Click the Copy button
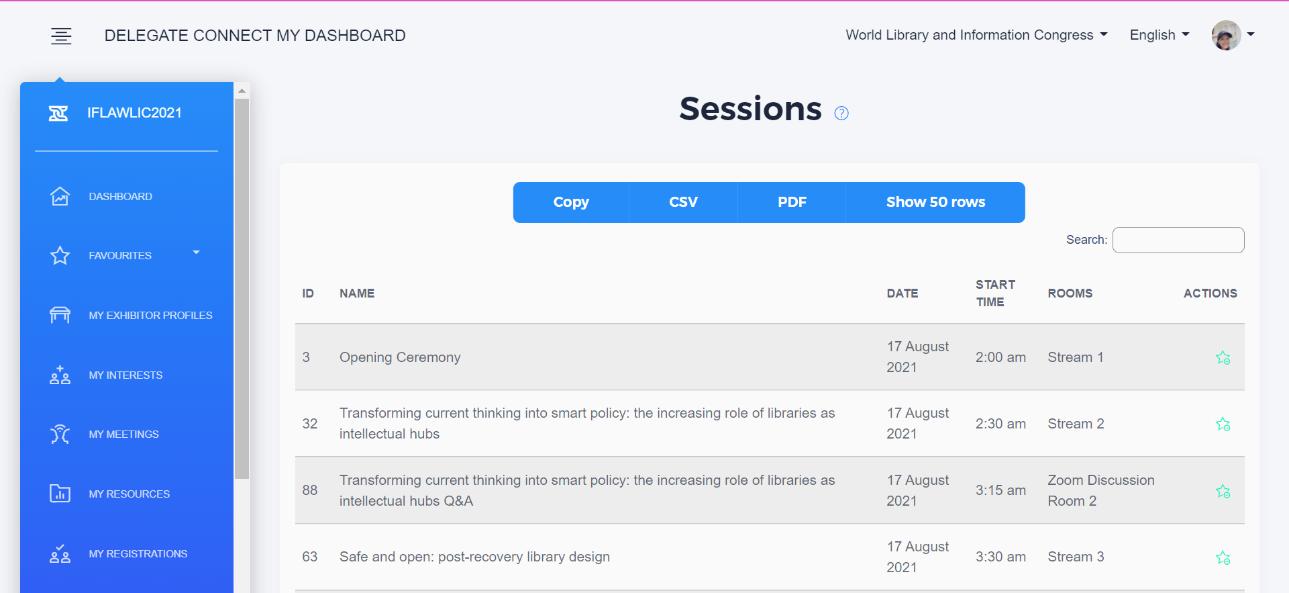Image resolution: width=1289 pixels, height=593 pixels. coord(571,202)
